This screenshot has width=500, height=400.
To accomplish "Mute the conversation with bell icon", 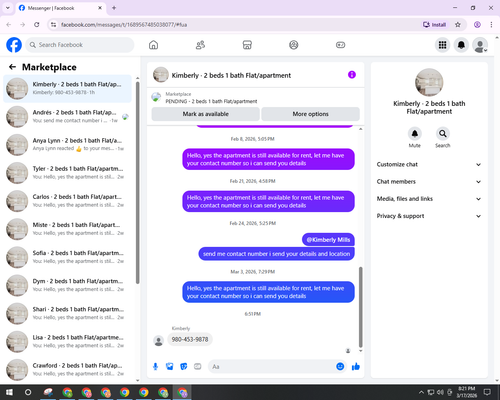I will point(415,134).
